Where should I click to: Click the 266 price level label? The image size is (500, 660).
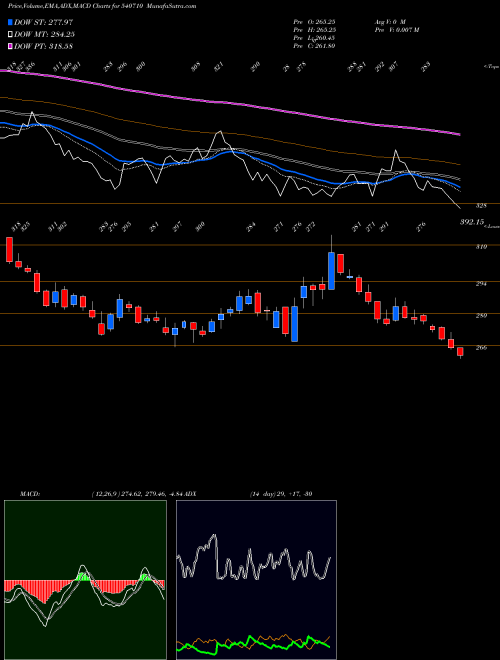[x=482, y=348]
